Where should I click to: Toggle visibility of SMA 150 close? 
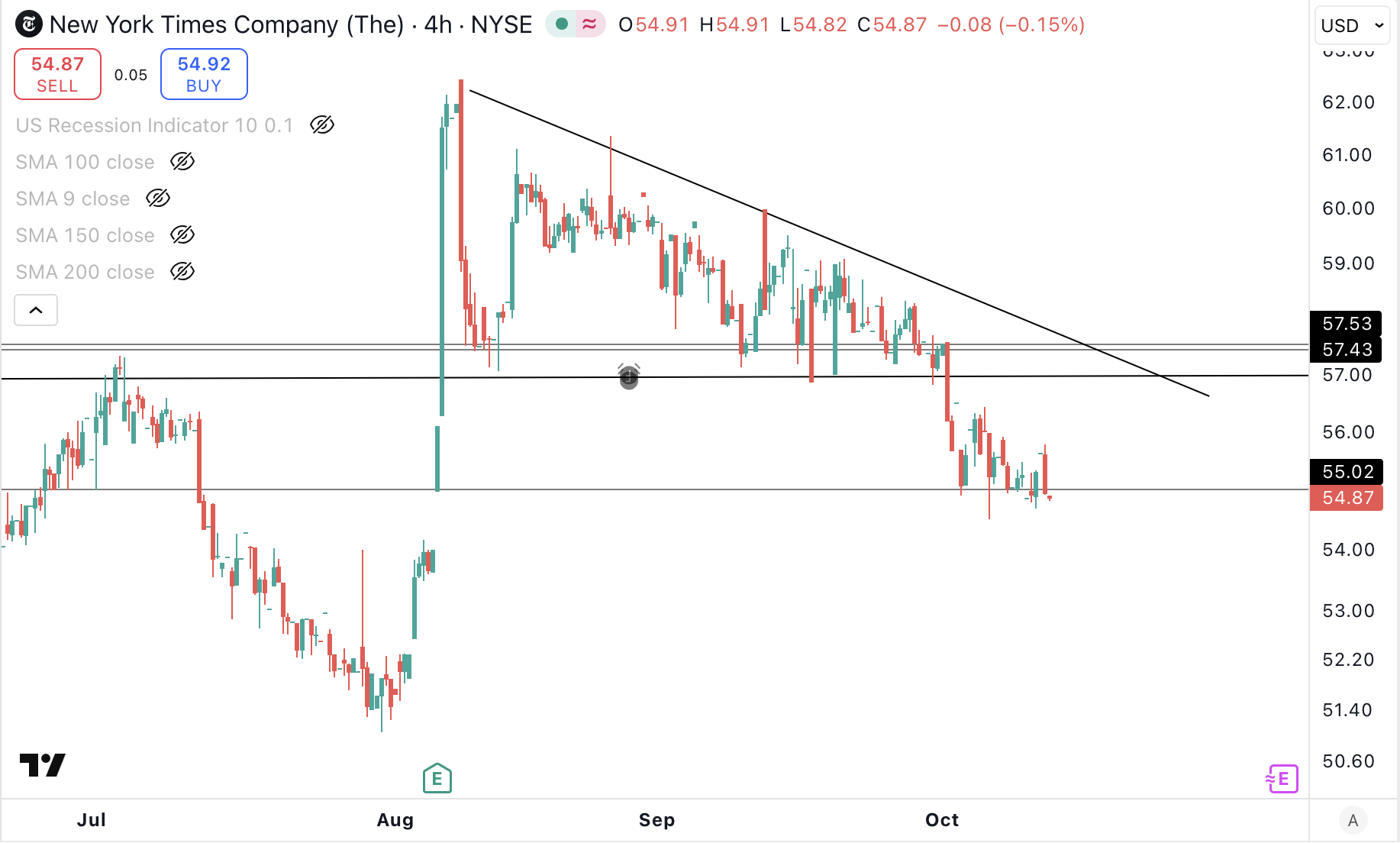coord(182,235)
